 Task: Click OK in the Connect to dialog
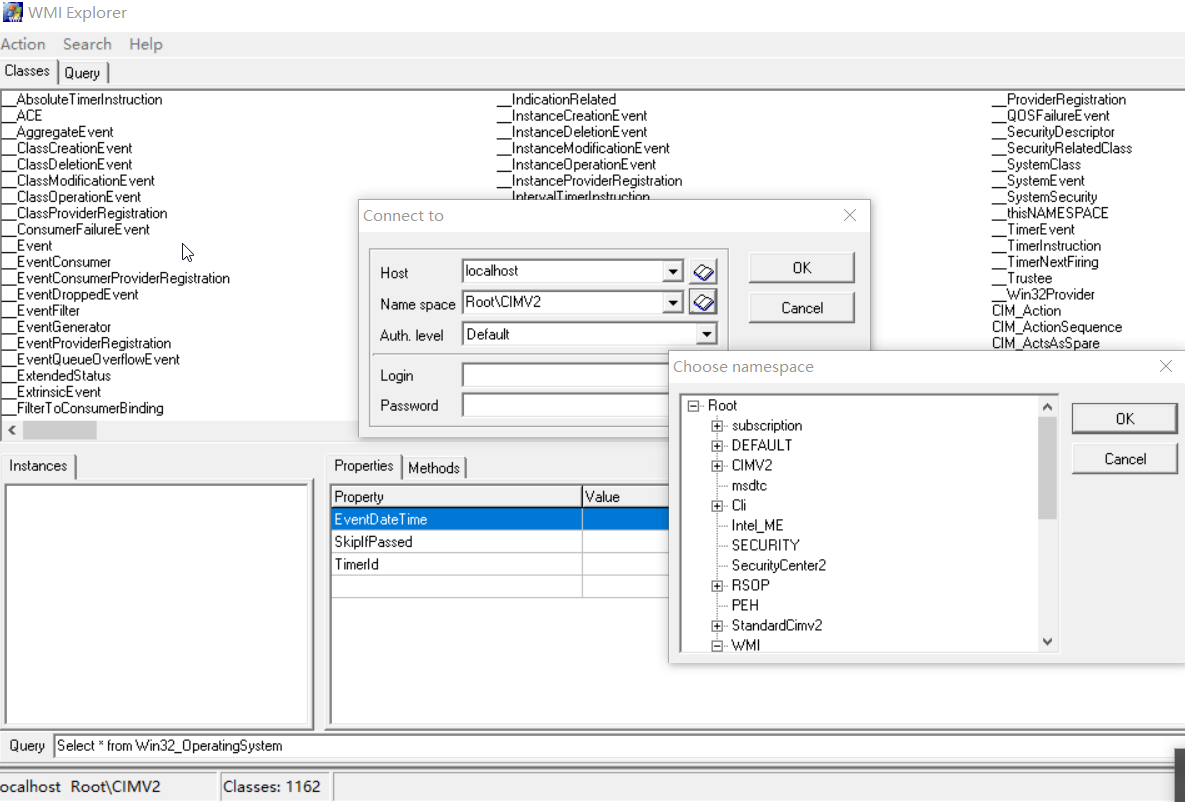(802, 268)
